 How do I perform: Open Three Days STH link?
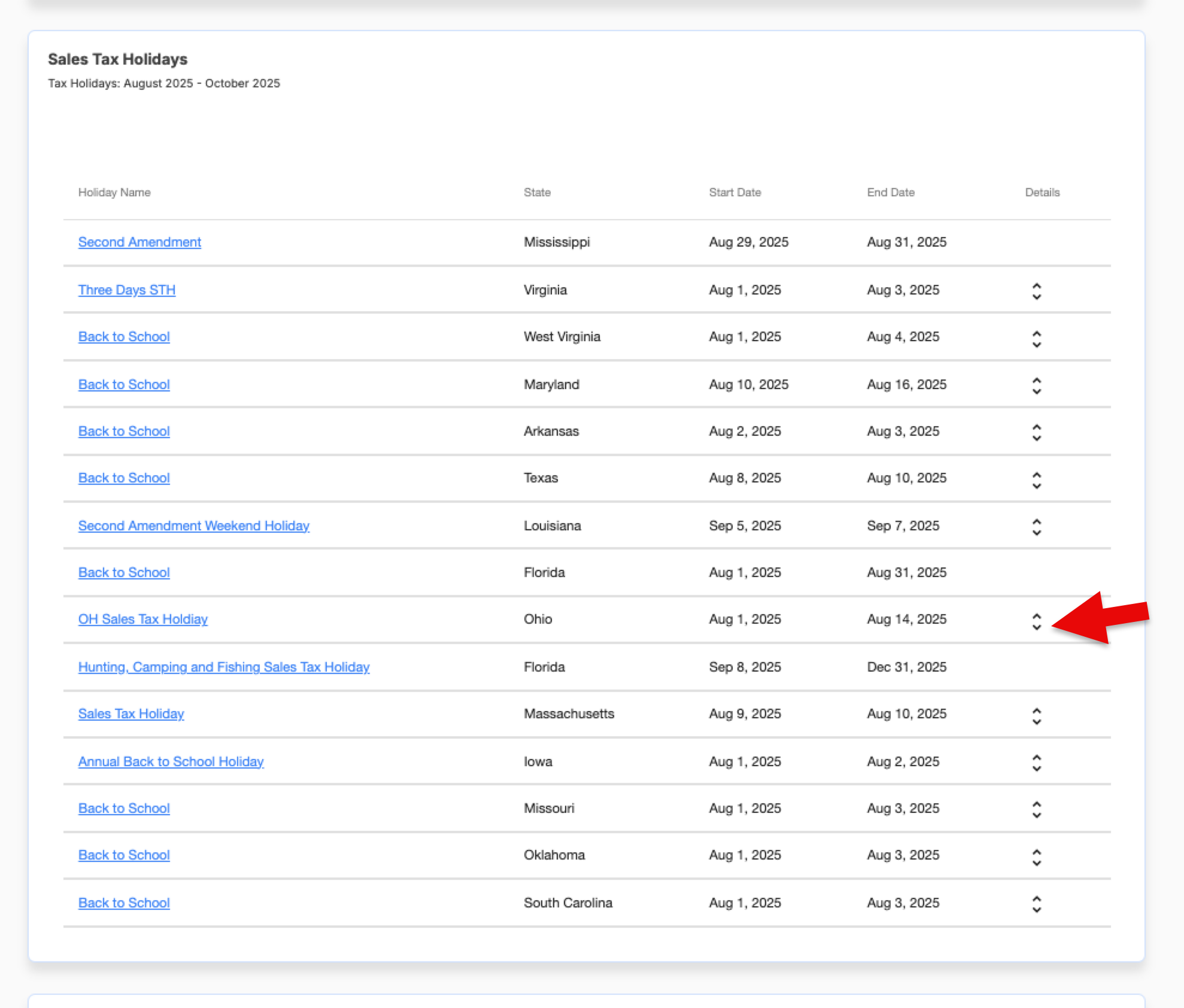(x=126, y=290)
